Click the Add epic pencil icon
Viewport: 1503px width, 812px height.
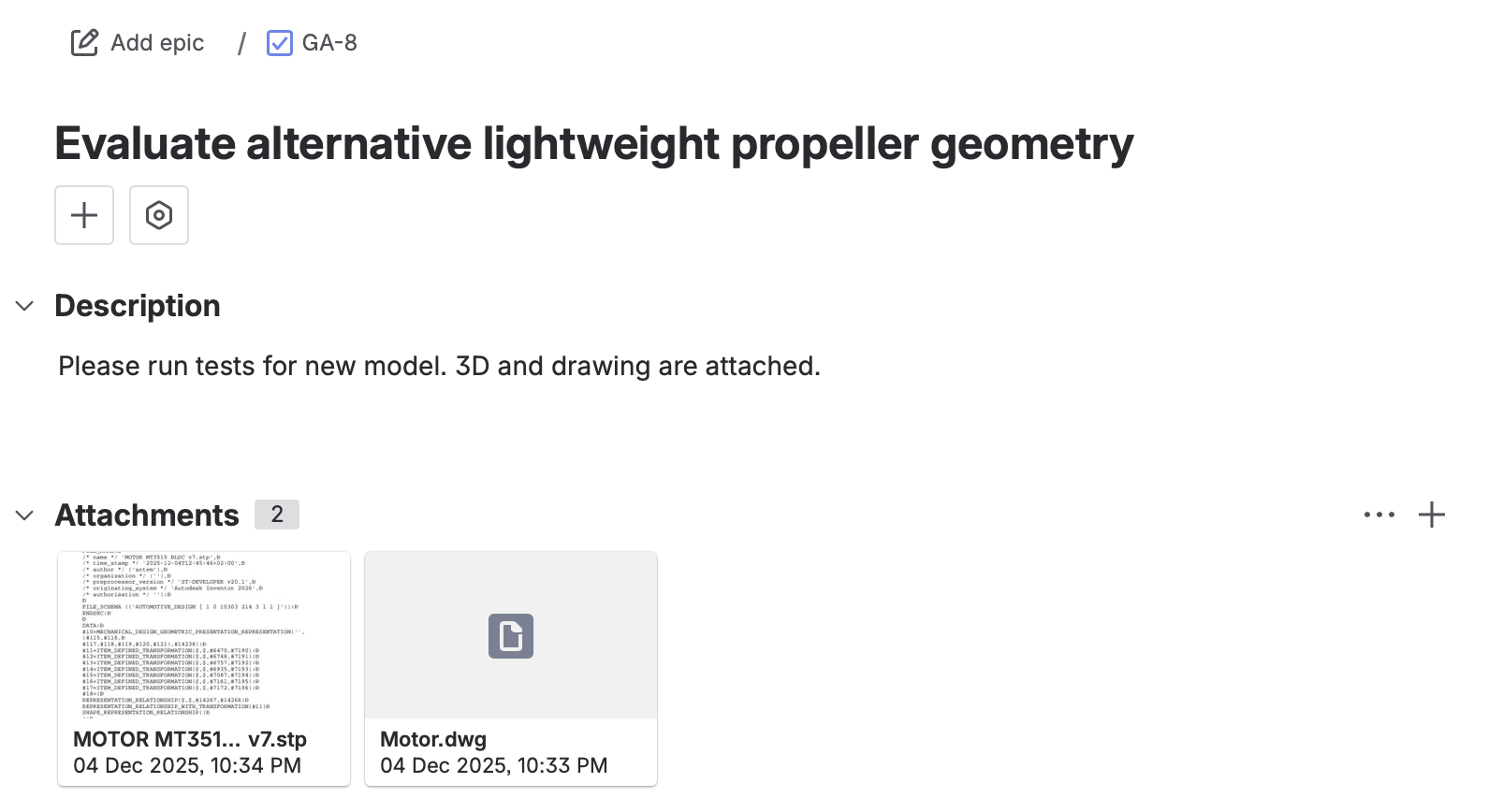click(84, 43)
